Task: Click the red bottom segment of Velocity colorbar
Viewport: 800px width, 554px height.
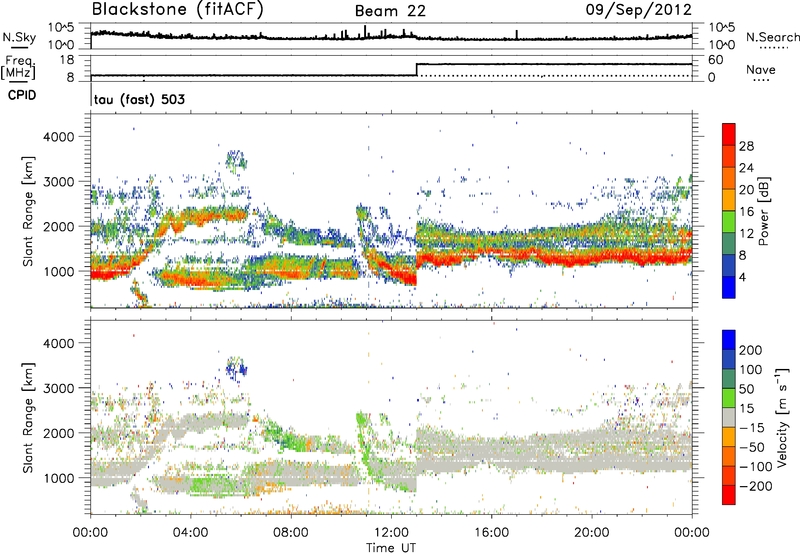Action: click(x=729, y=495)
